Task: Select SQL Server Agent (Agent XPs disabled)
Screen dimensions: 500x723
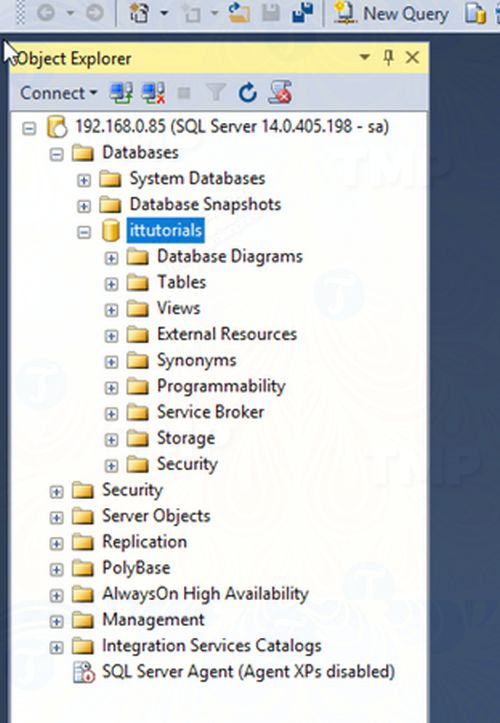Action: coord(248,672)
